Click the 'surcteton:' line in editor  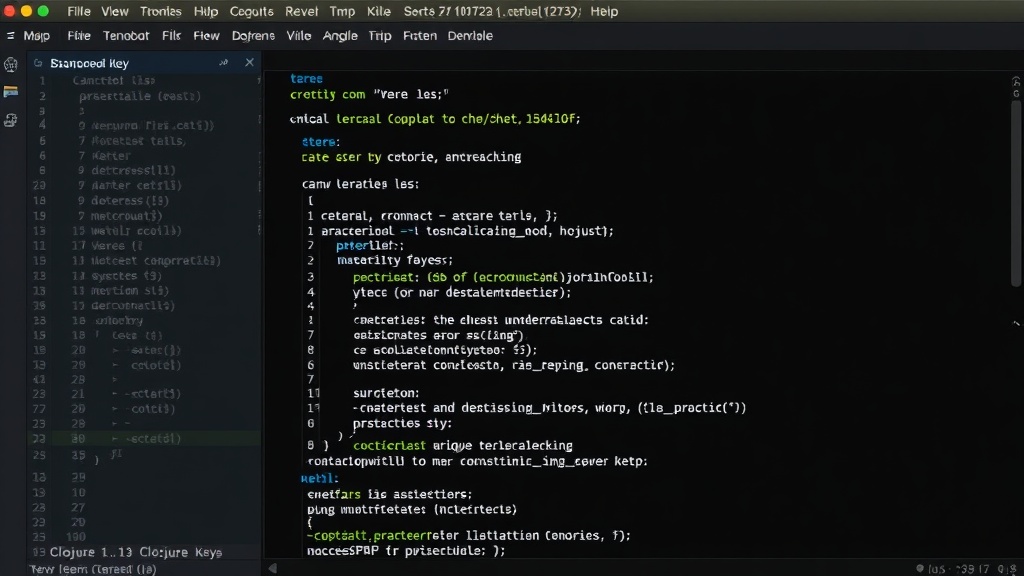click(x=386, y=393)
